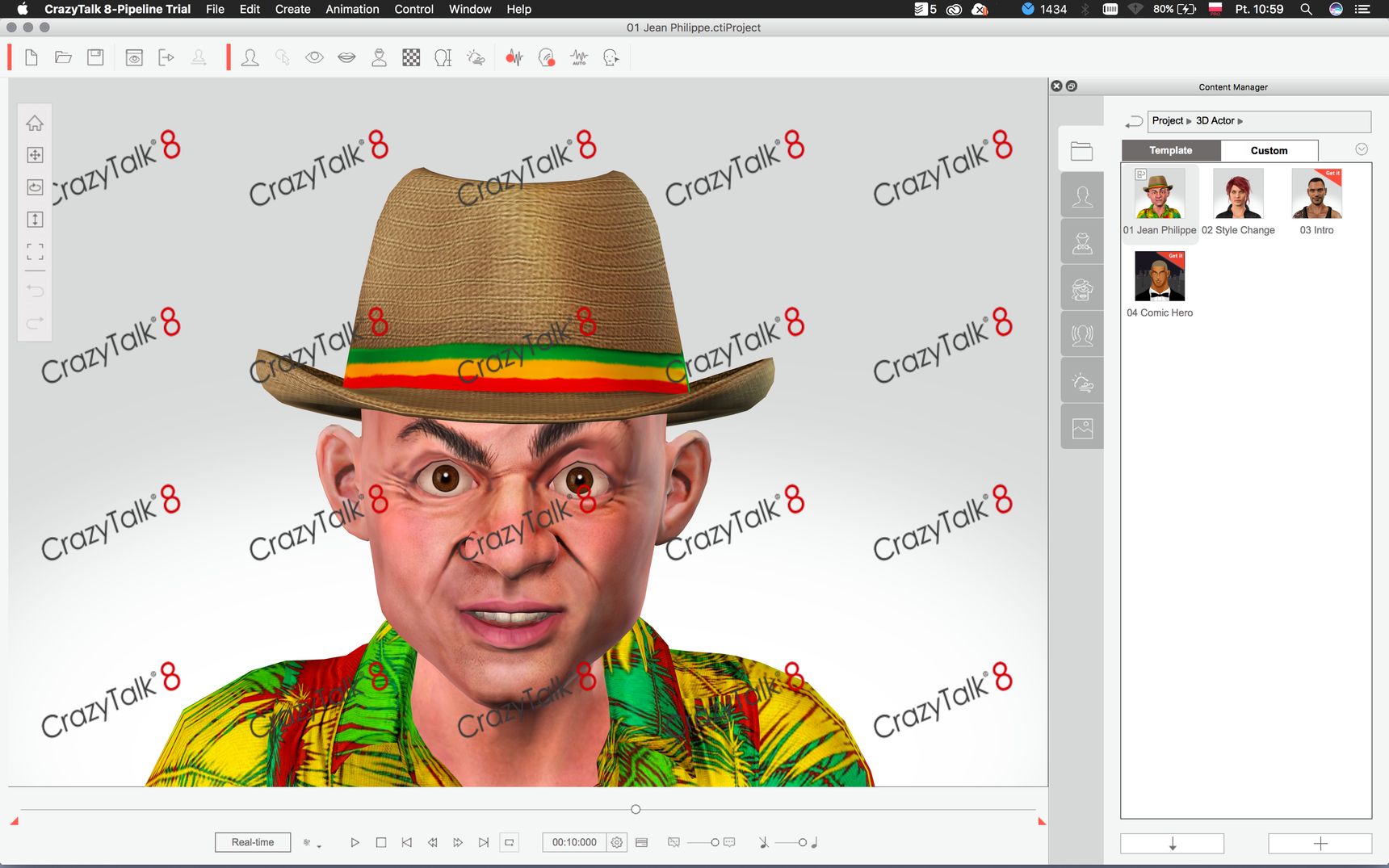Open the File menu
The width and height of the screenshot is (1389, 868).
pos(215,9)
